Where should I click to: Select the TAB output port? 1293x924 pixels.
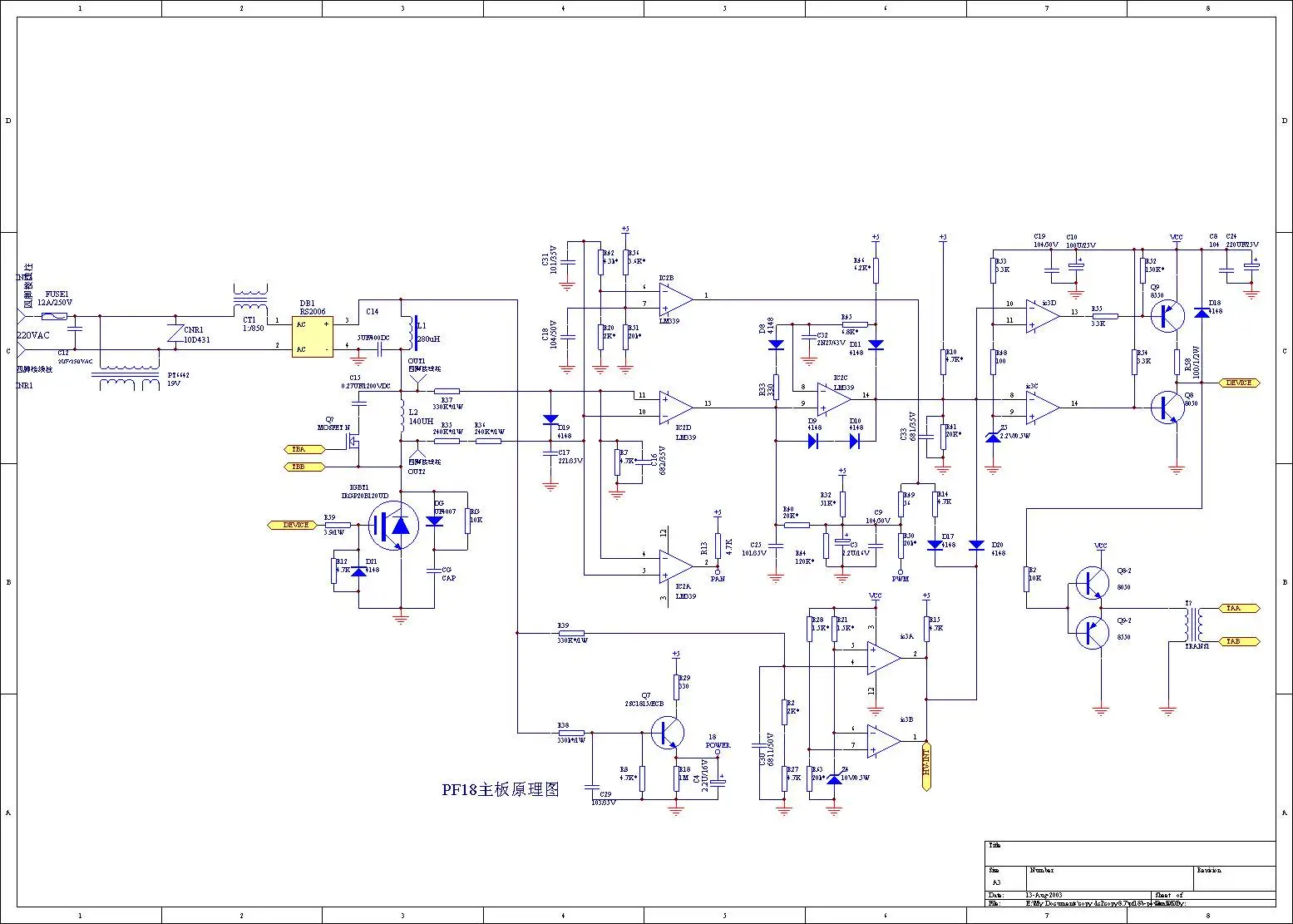pyautogui.click(x=1239, y=641)
